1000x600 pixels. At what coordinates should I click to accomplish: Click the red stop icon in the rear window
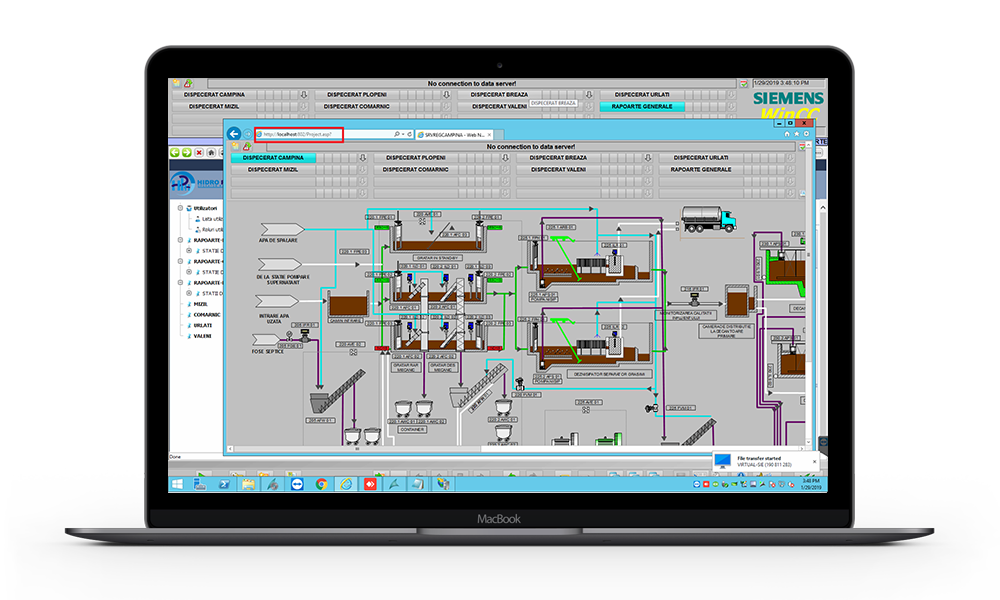(x=199, y=152)
